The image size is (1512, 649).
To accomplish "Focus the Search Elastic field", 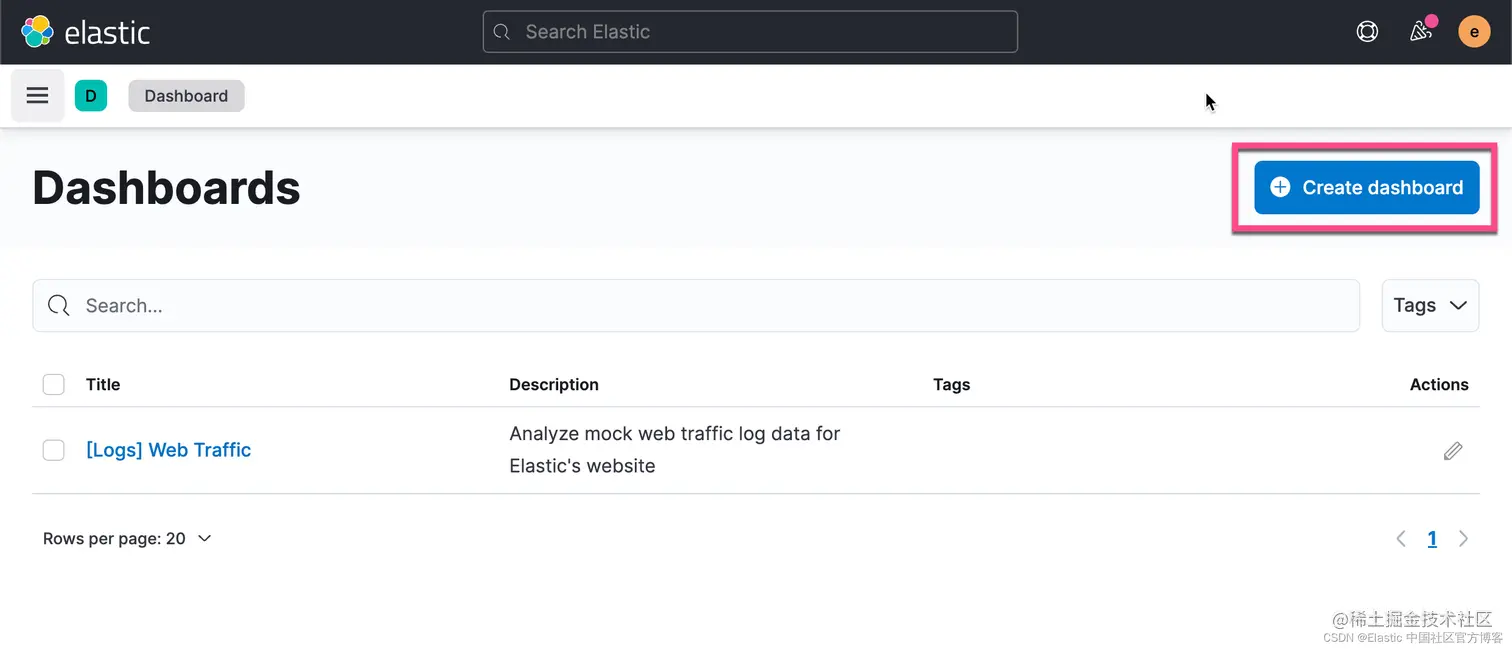I will [750, 32].
